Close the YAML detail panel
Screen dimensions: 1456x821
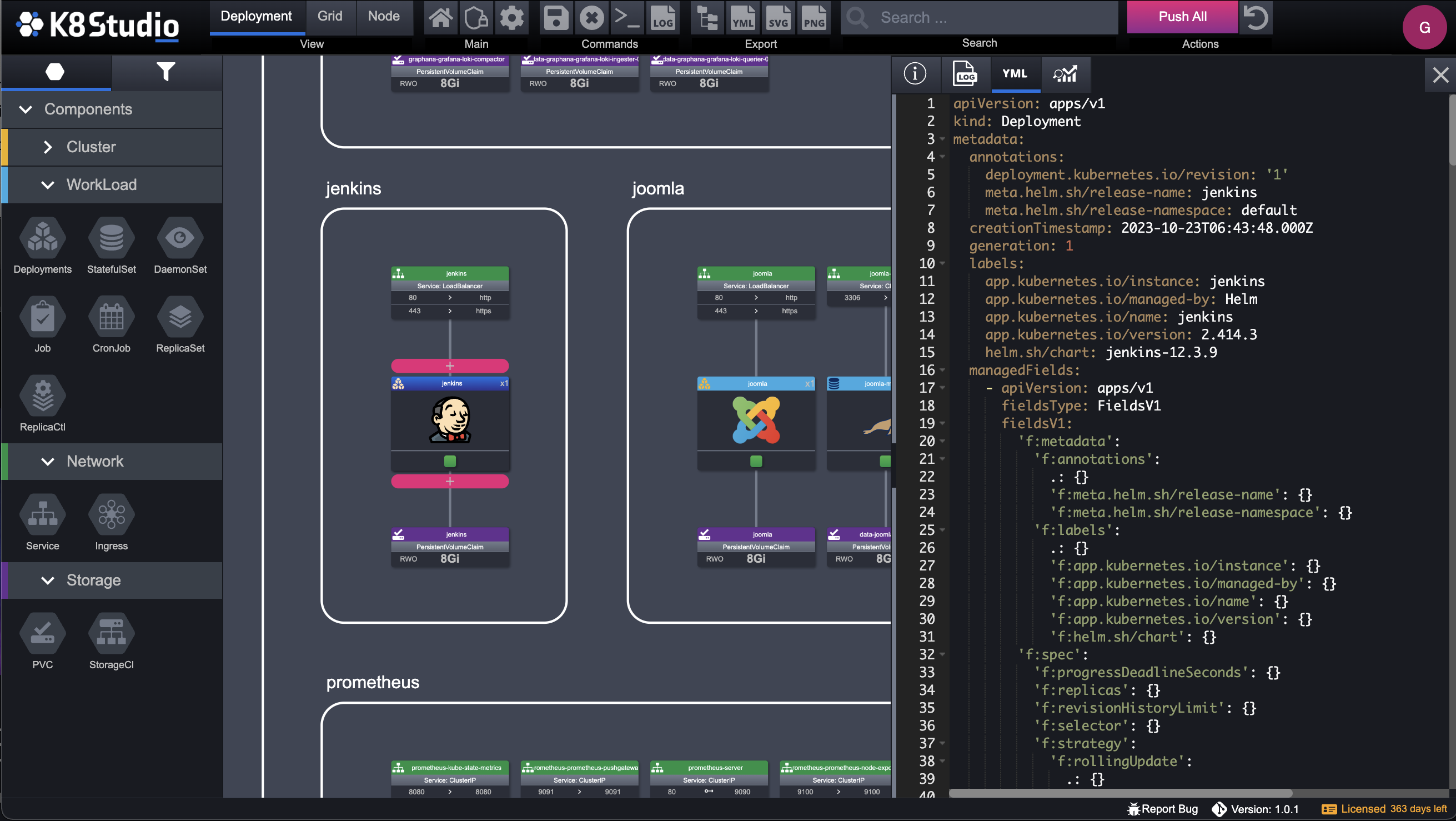(x=1440, y=74)
